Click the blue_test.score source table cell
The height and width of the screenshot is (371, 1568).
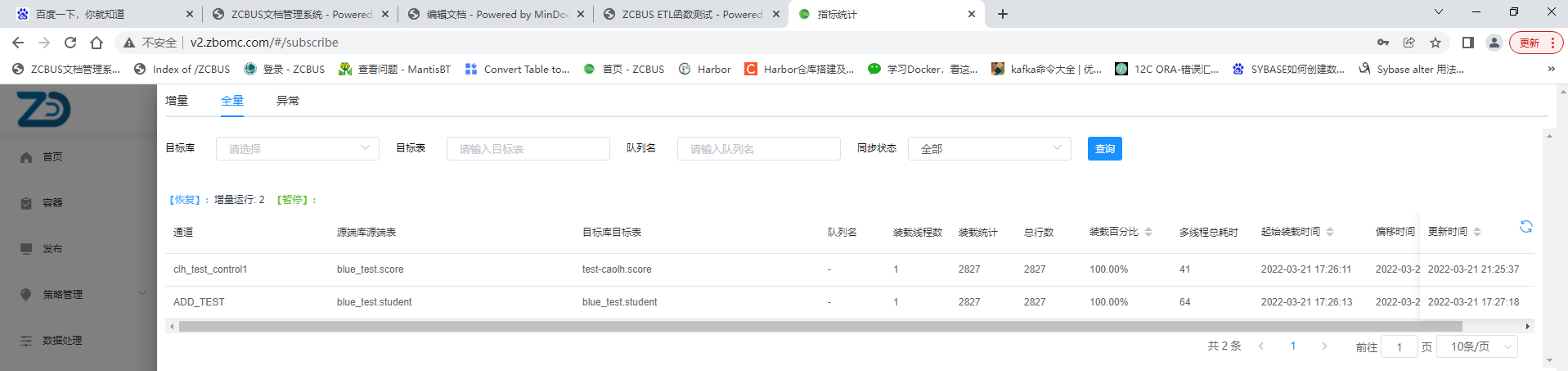pyautogui.click(x=370, y=269)
